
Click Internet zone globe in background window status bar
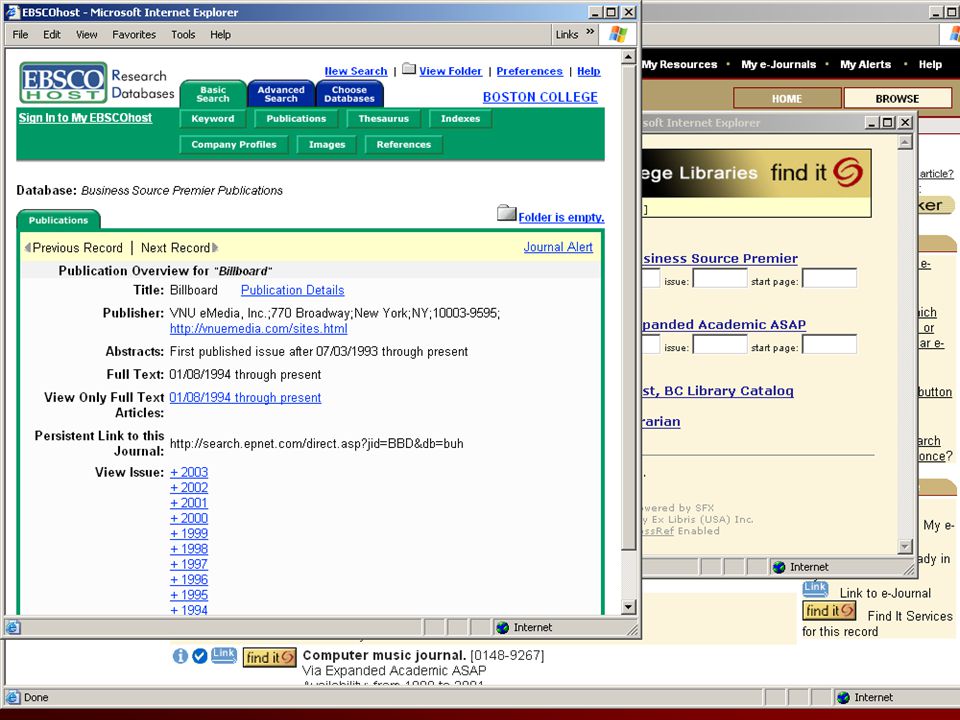coord(843,697)
